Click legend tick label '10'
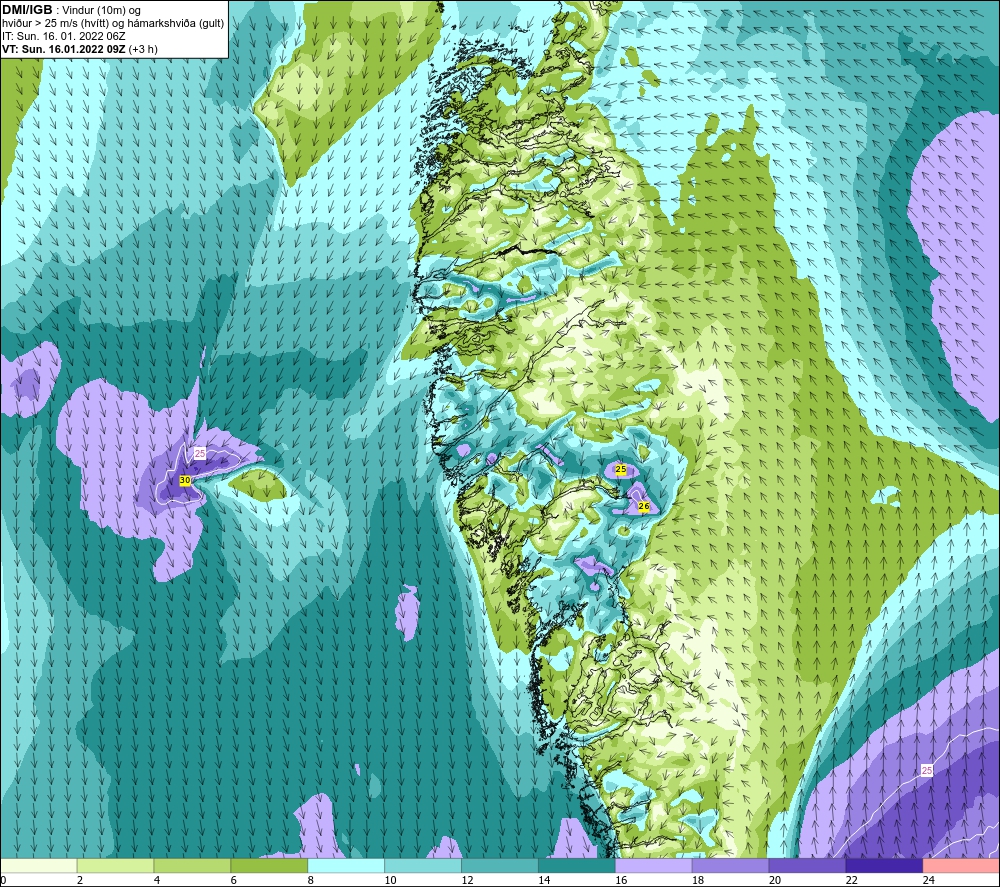Image resolution: width=1000 pixels, height=887 pixels. click(x=390, y=880)
